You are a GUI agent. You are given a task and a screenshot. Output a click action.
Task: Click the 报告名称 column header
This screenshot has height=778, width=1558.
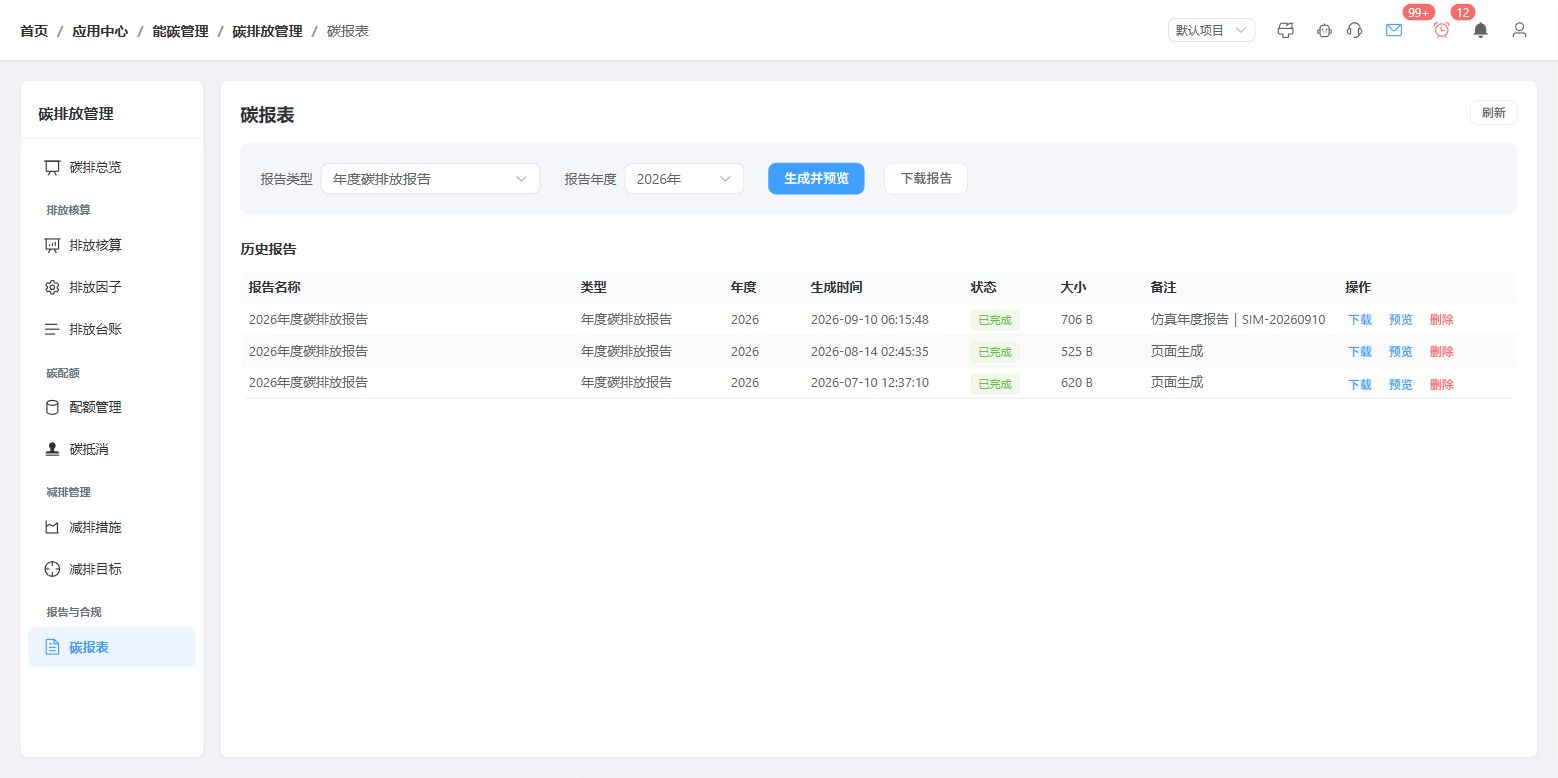click(274, 287)
